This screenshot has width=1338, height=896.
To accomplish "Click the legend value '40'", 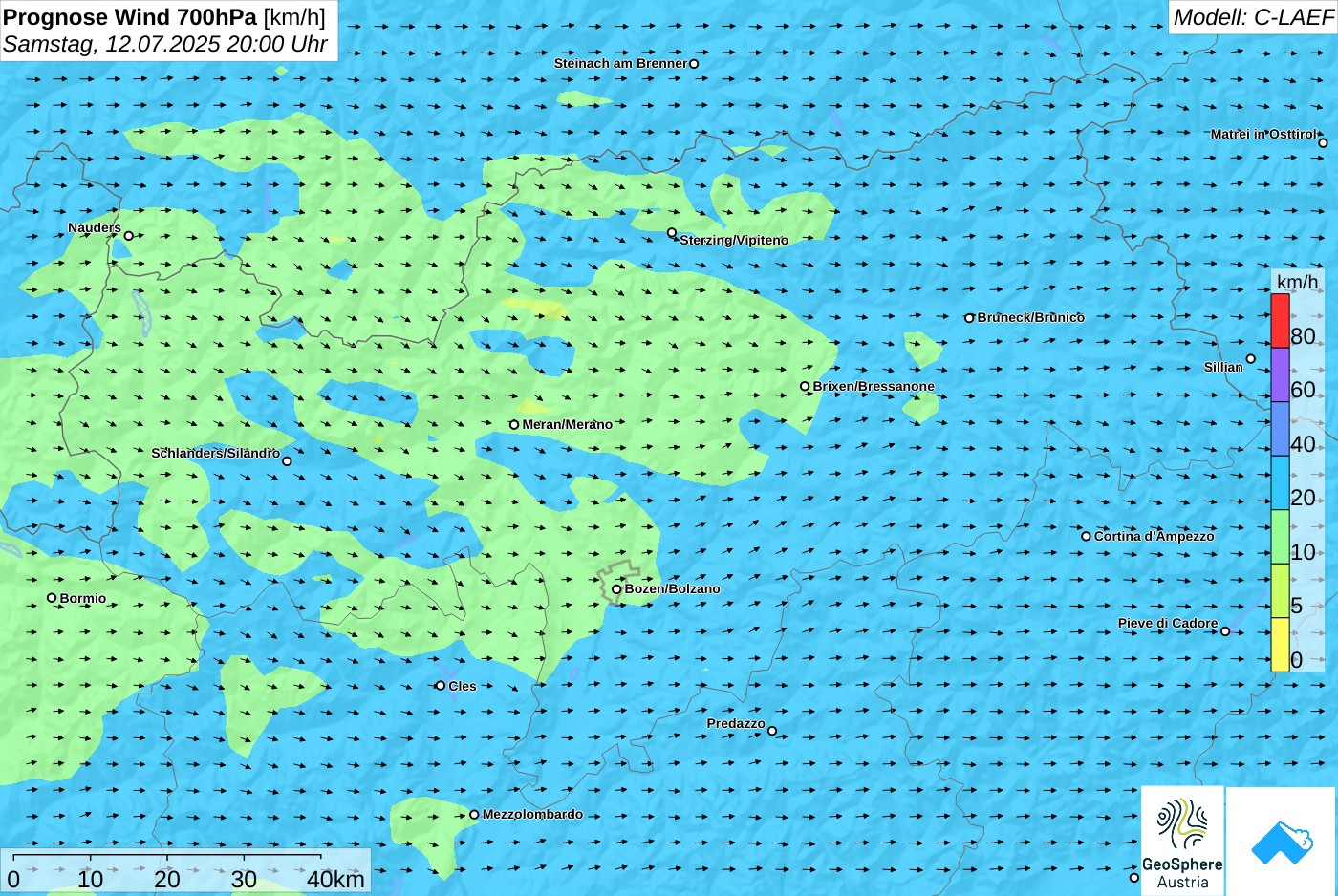I will click(1303, 444).
